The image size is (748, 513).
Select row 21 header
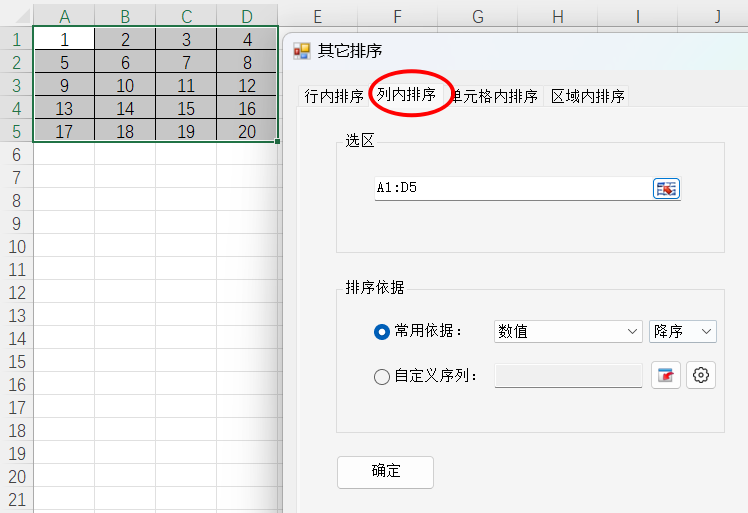coord(17,499)
